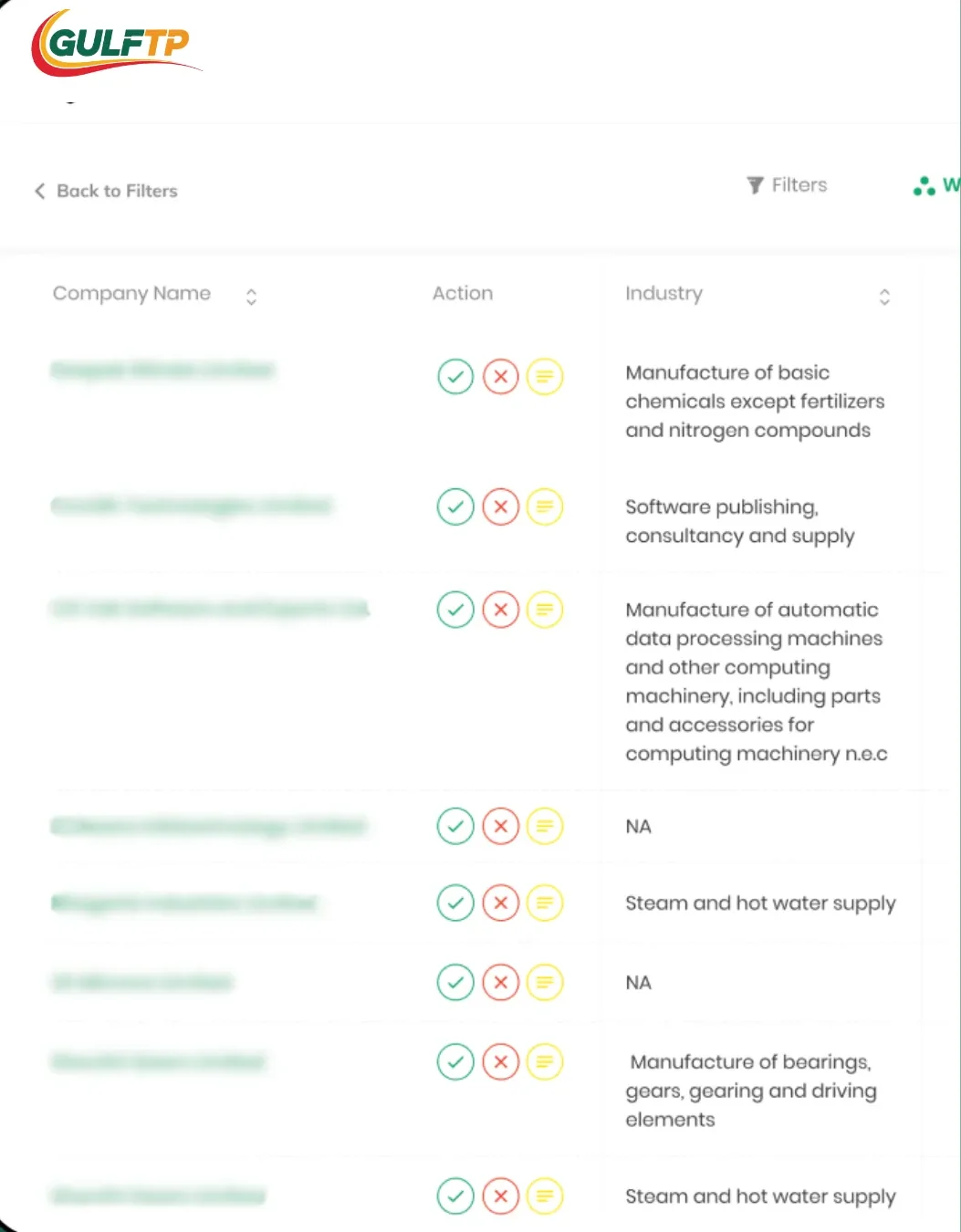Open Back to Filters
Image resolution: width=961 pixels, height=1232 pixels.
117,190
